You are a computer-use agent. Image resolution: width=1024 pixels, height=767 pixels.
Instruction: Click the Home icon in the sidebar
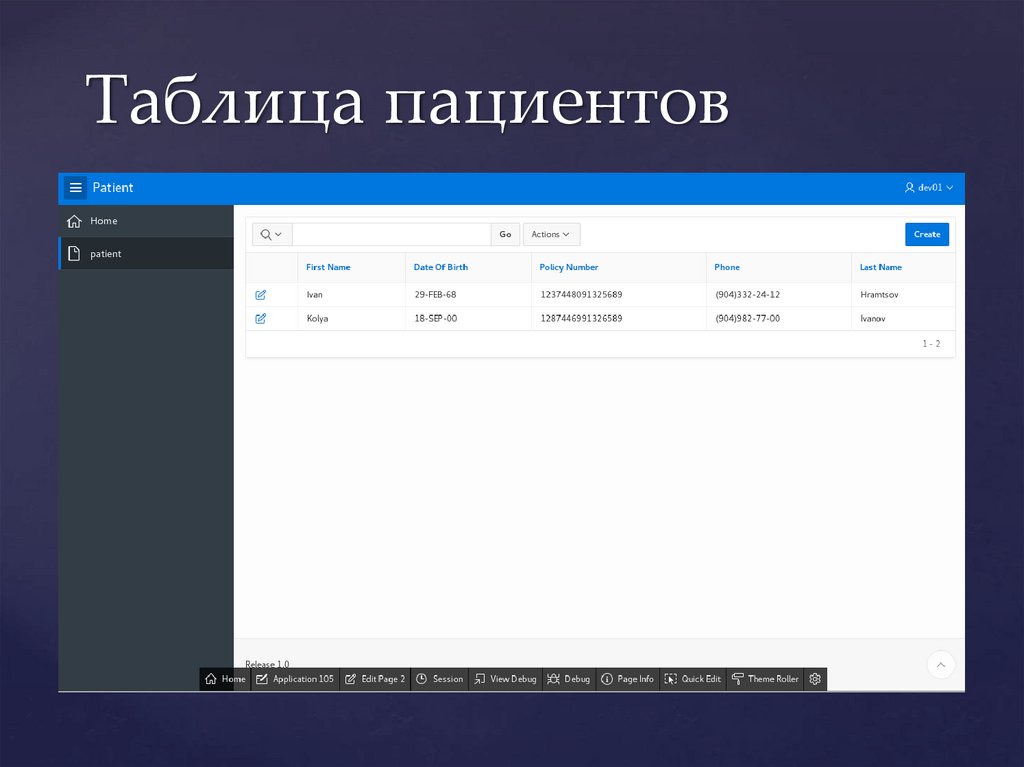pos(75,220)
